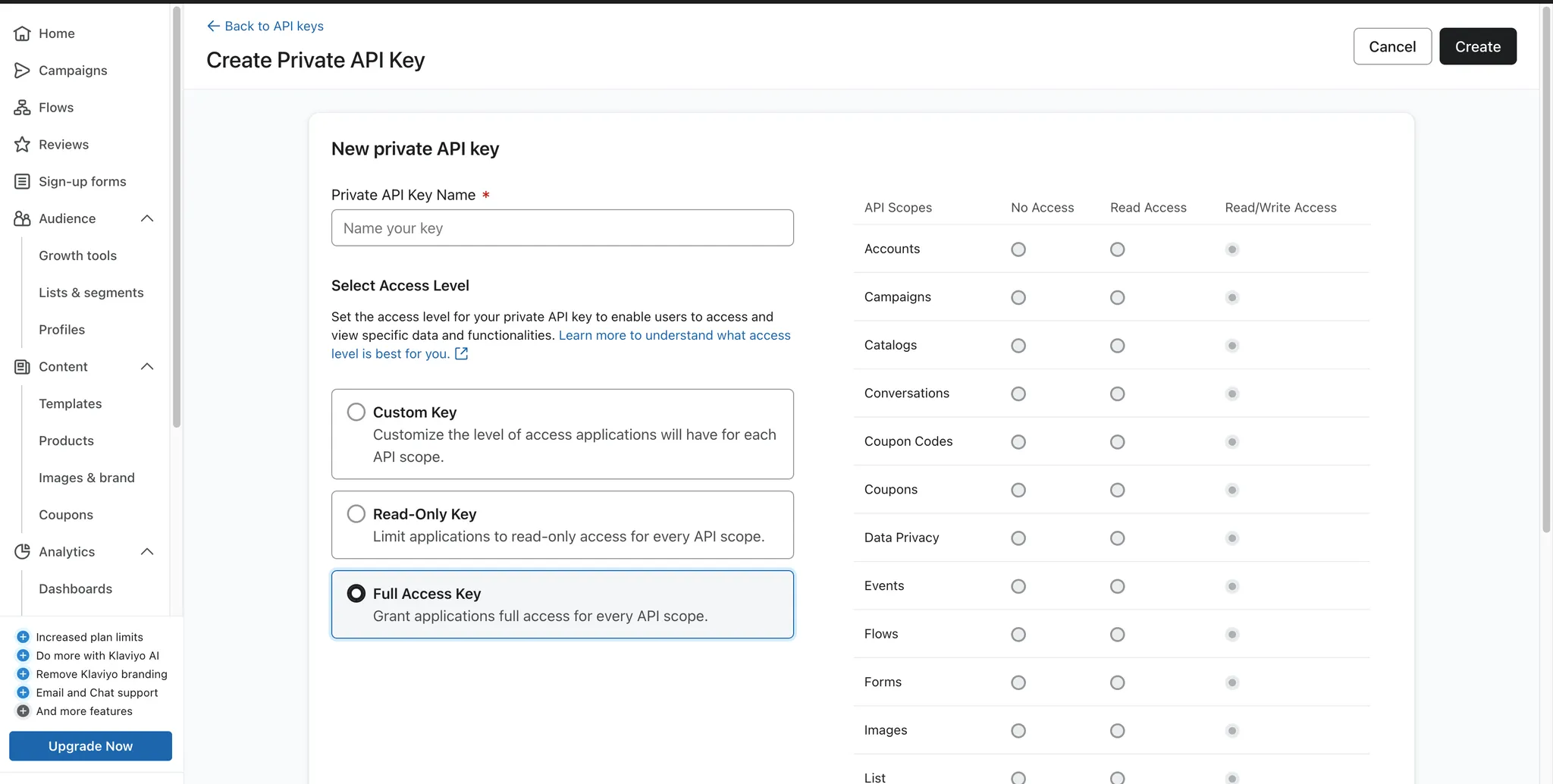Set Images scope to Read Access
This screenshot has width=1553, height=784.
click(x=1117, y=731)
